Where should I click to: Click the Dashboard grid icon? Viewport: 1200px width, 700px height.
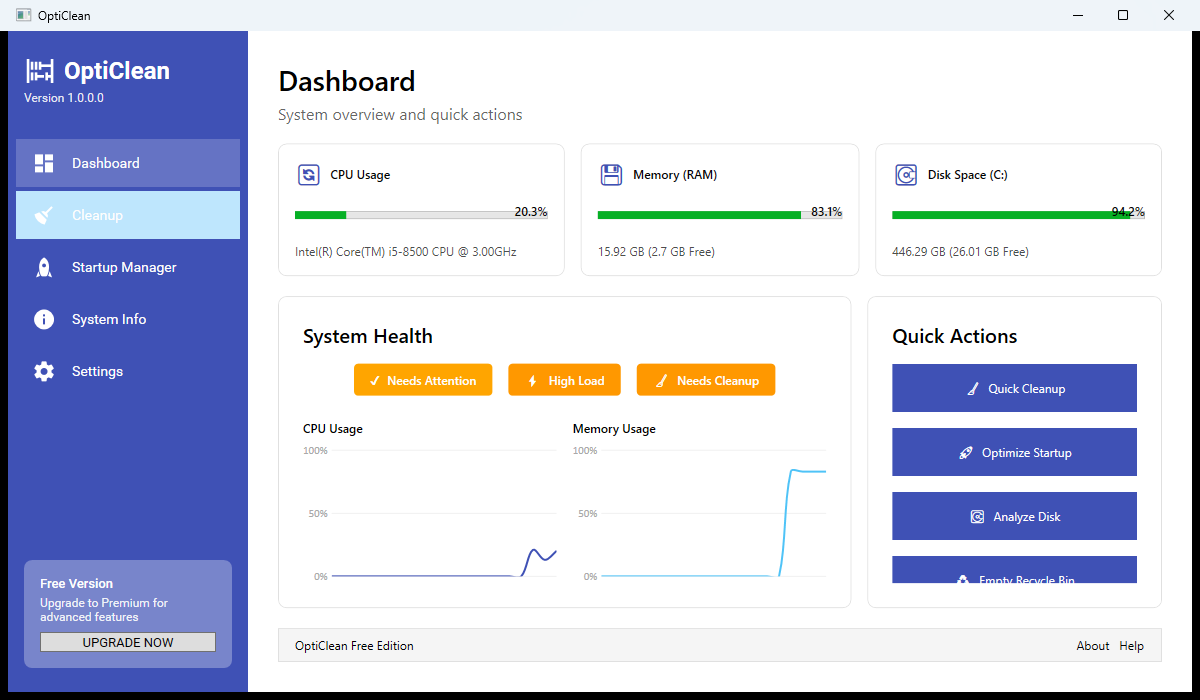tap(44, 163)
